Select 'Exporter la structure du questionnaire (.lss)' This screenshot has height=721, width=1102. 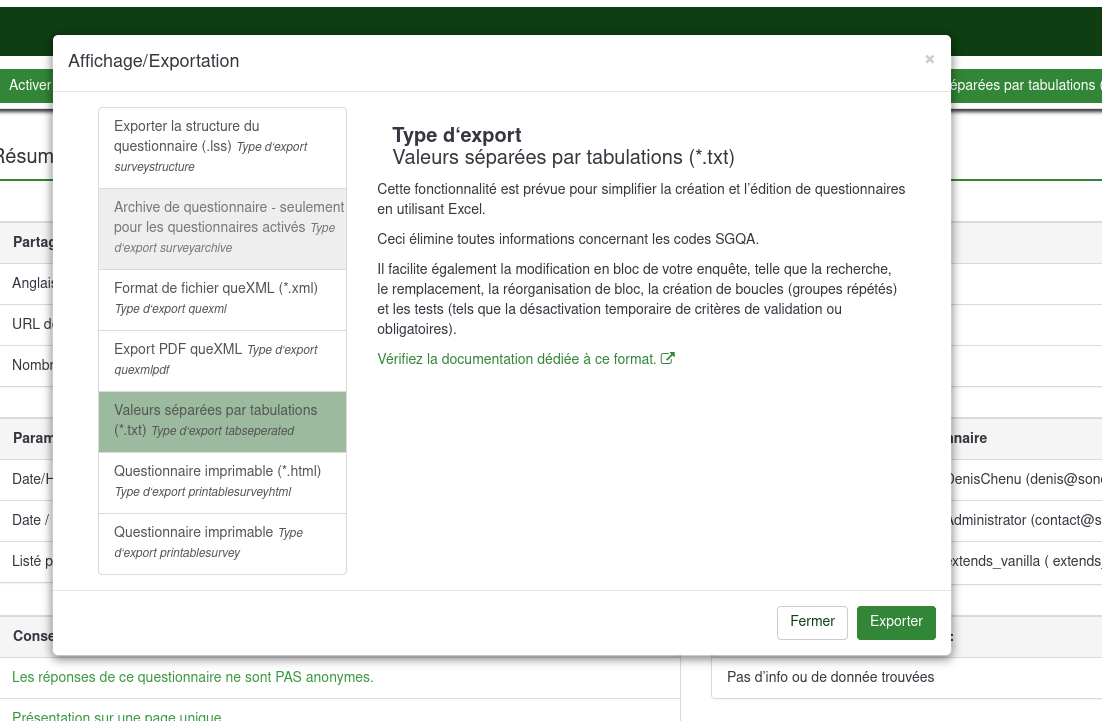click(x=222, y=147)
